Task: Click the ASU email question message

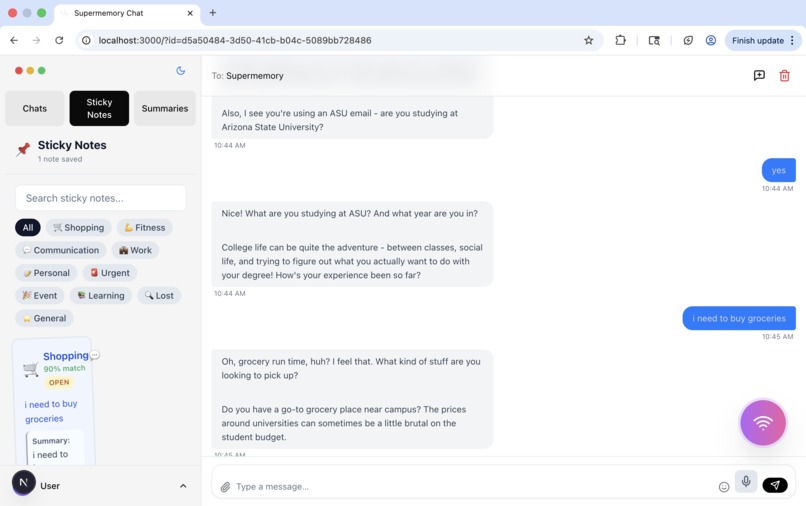Action: tap(352, 118)
